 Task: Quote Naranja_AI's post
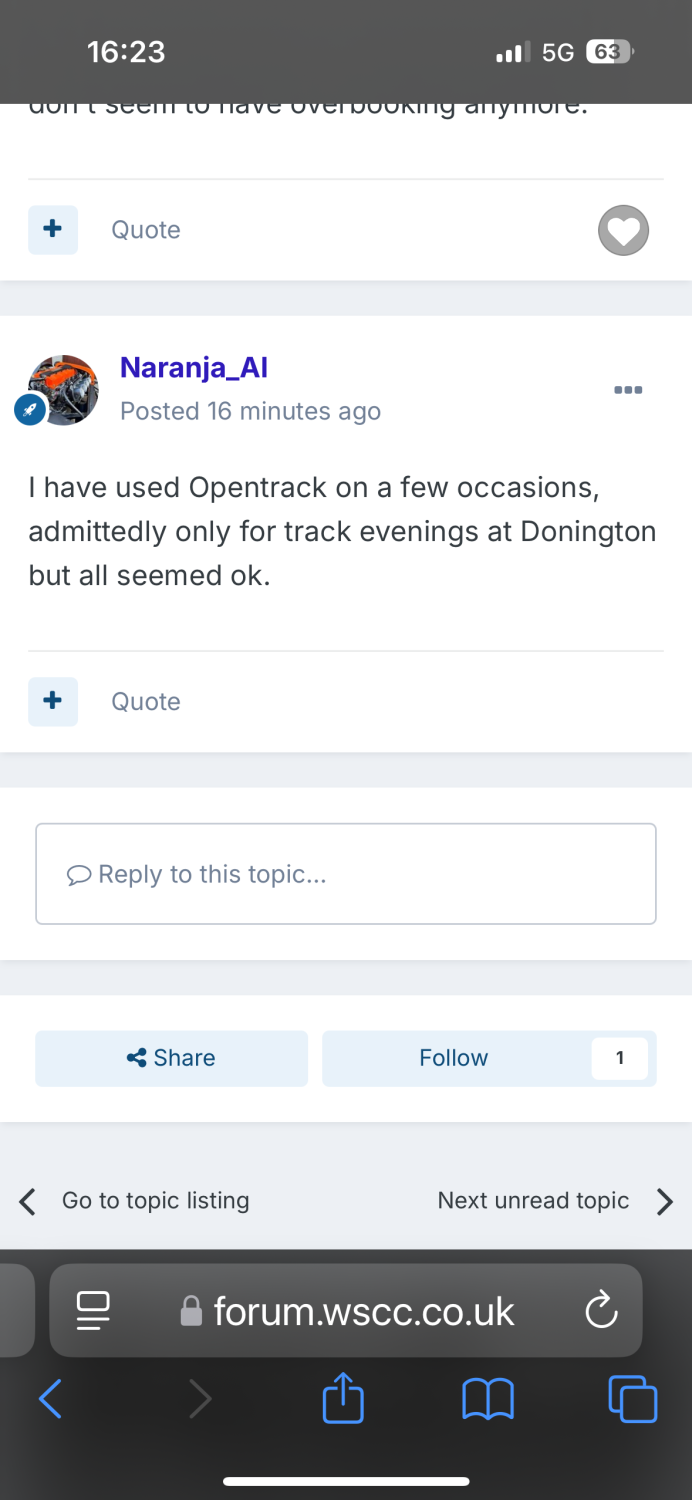146,701
